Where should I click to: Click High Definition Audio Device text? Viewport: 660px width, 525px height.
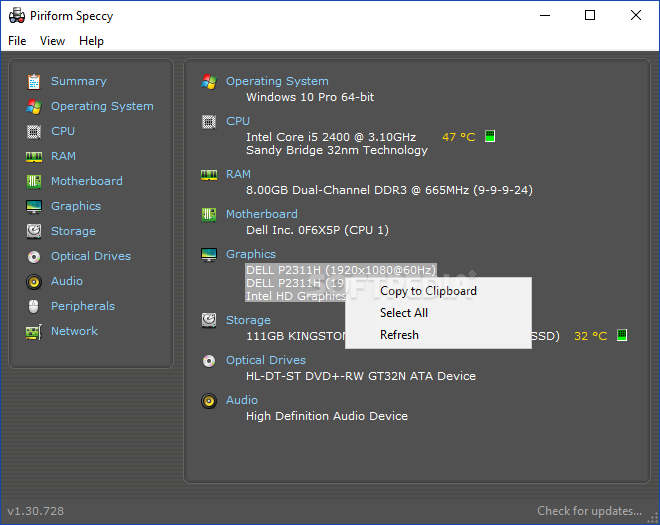tap(327, 416)
